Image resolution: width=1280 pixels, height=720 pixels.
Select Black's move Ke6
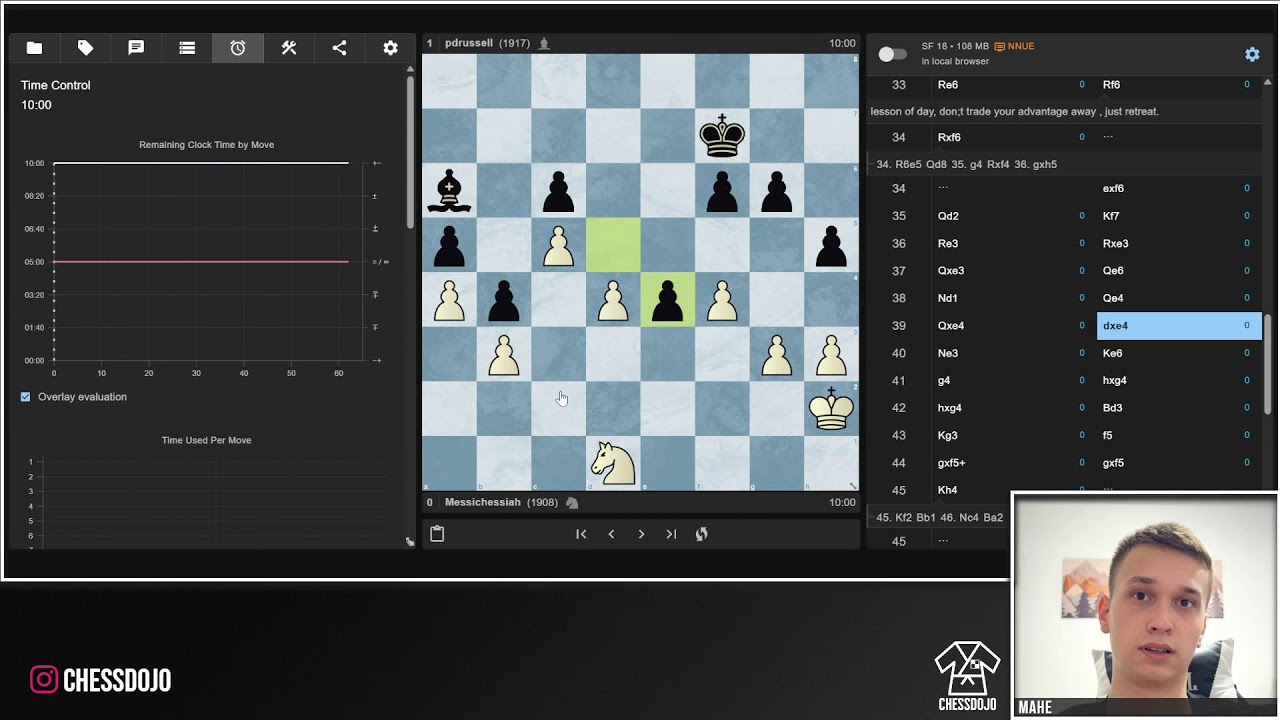1179,353
